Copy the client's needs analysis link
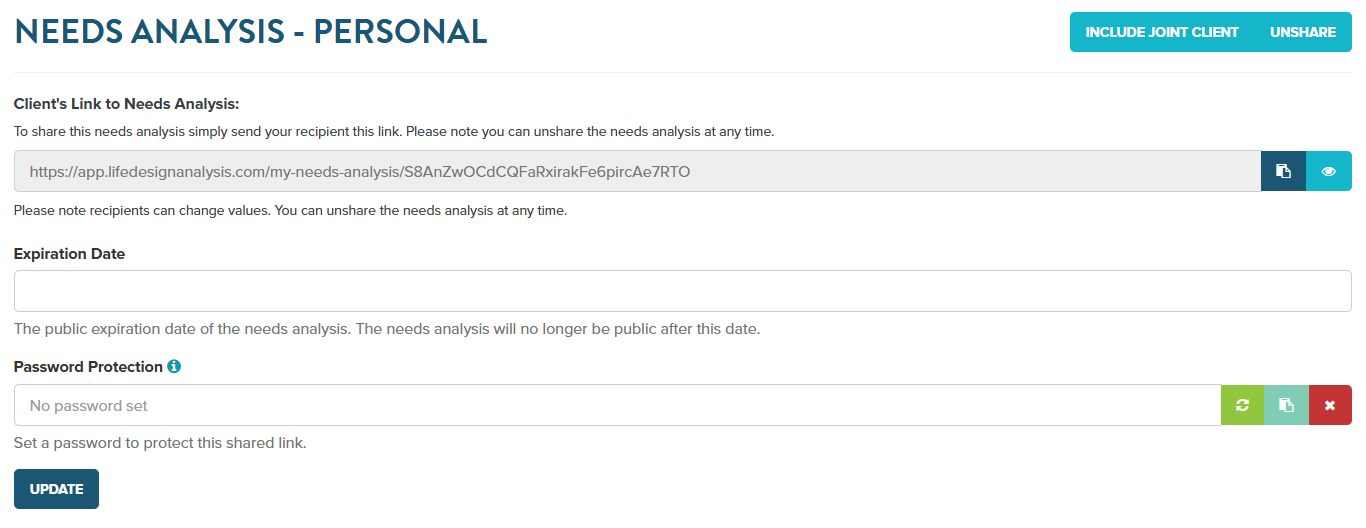Screen dimensions: 1366x528 (x=1283, y=171)
